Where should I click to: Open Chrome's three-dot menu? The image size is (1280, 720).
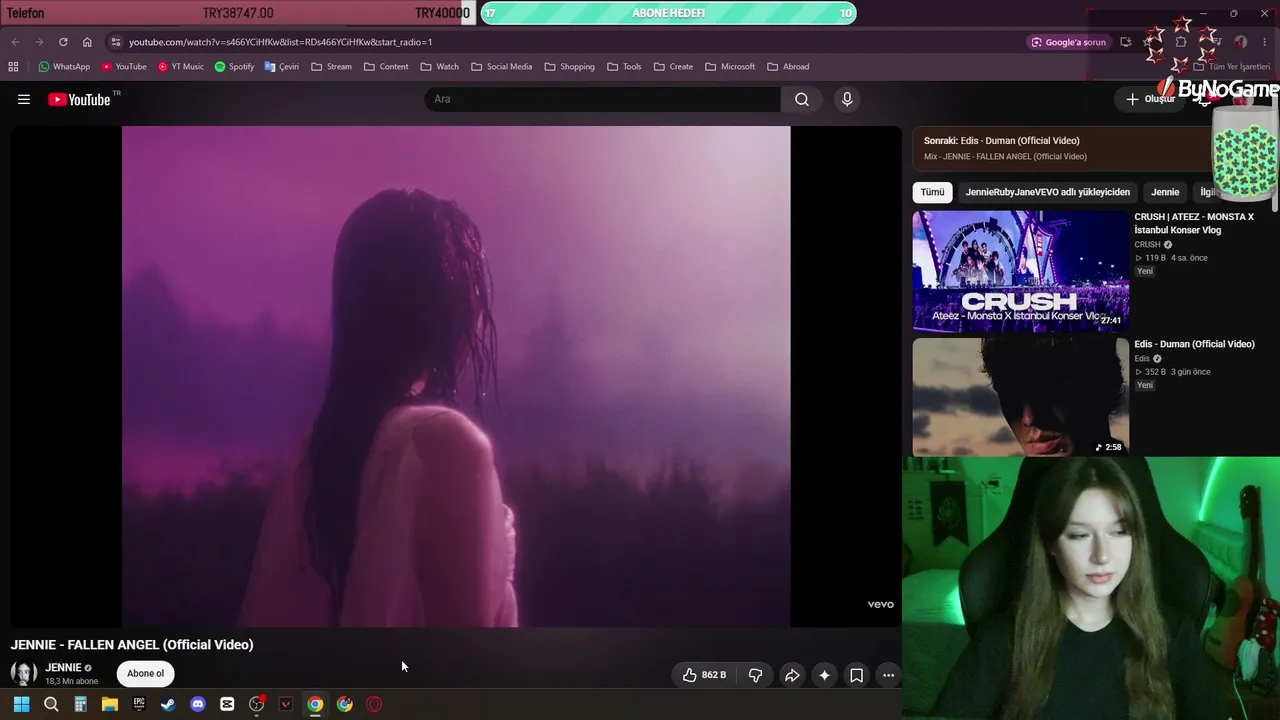click(1267, 42)
